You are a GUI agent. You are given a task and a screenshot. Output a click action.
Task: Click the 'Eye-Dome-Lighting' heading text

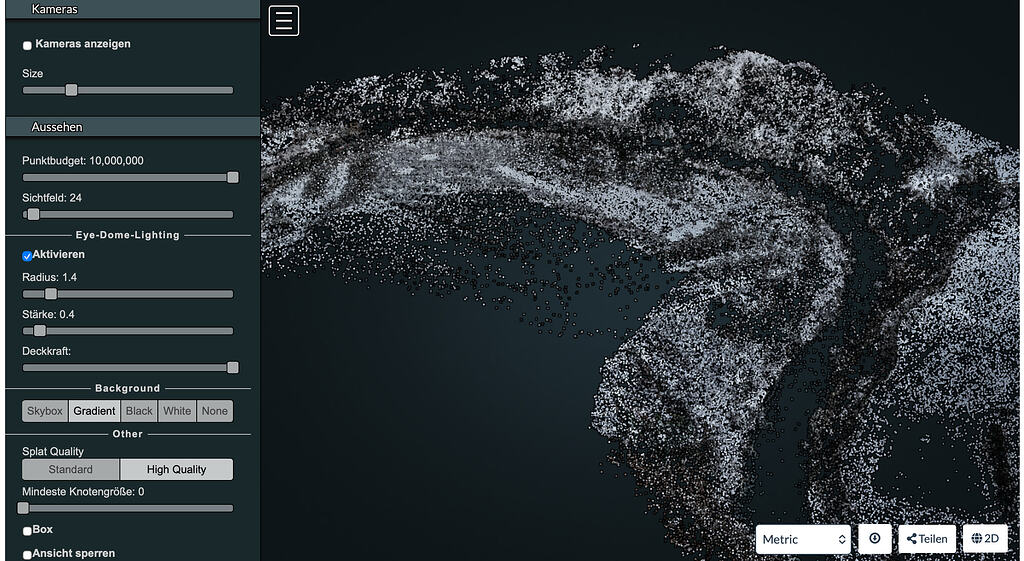point(127,235)
